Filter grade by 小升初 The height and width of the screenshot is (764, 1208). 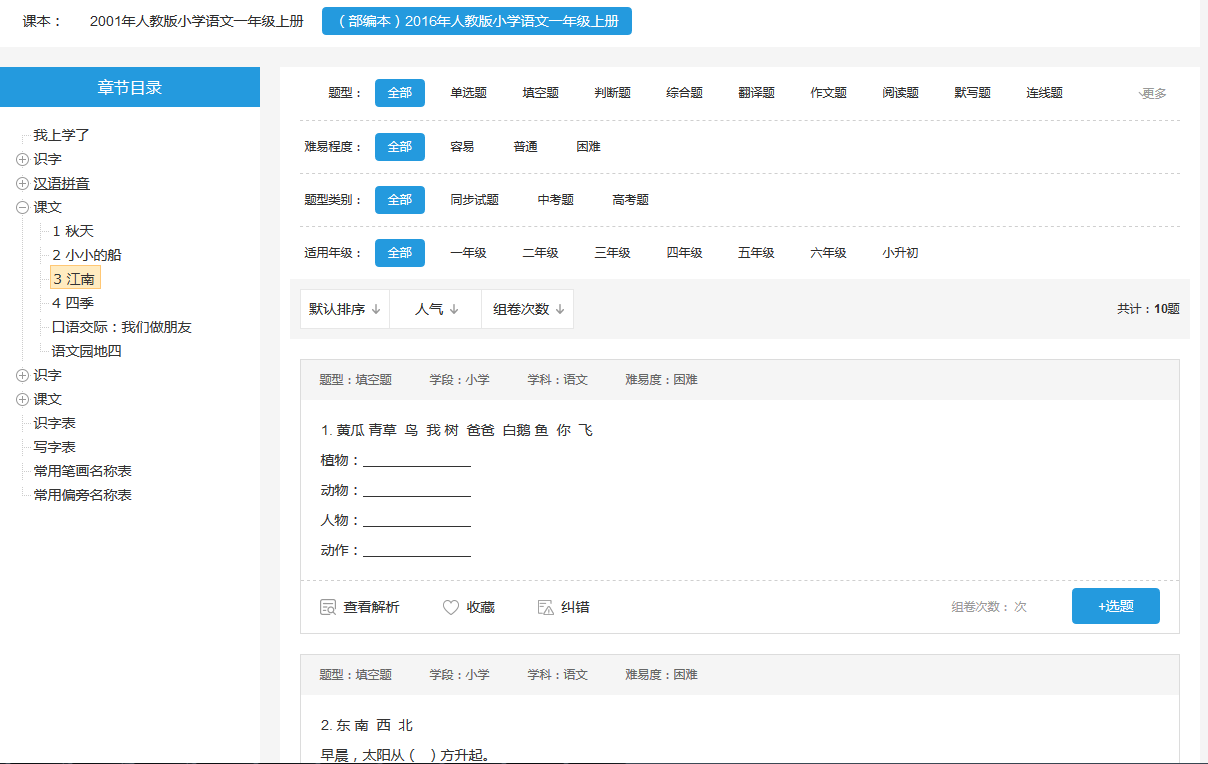pos(900,253)
